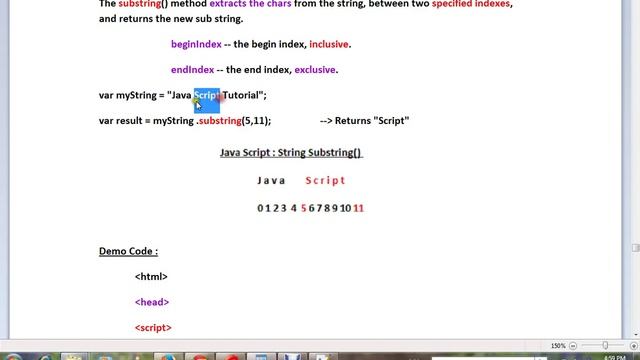This screenshot has height=360, width=640.
Task: Click "var myString" at the line start
Action: [128, 96]
